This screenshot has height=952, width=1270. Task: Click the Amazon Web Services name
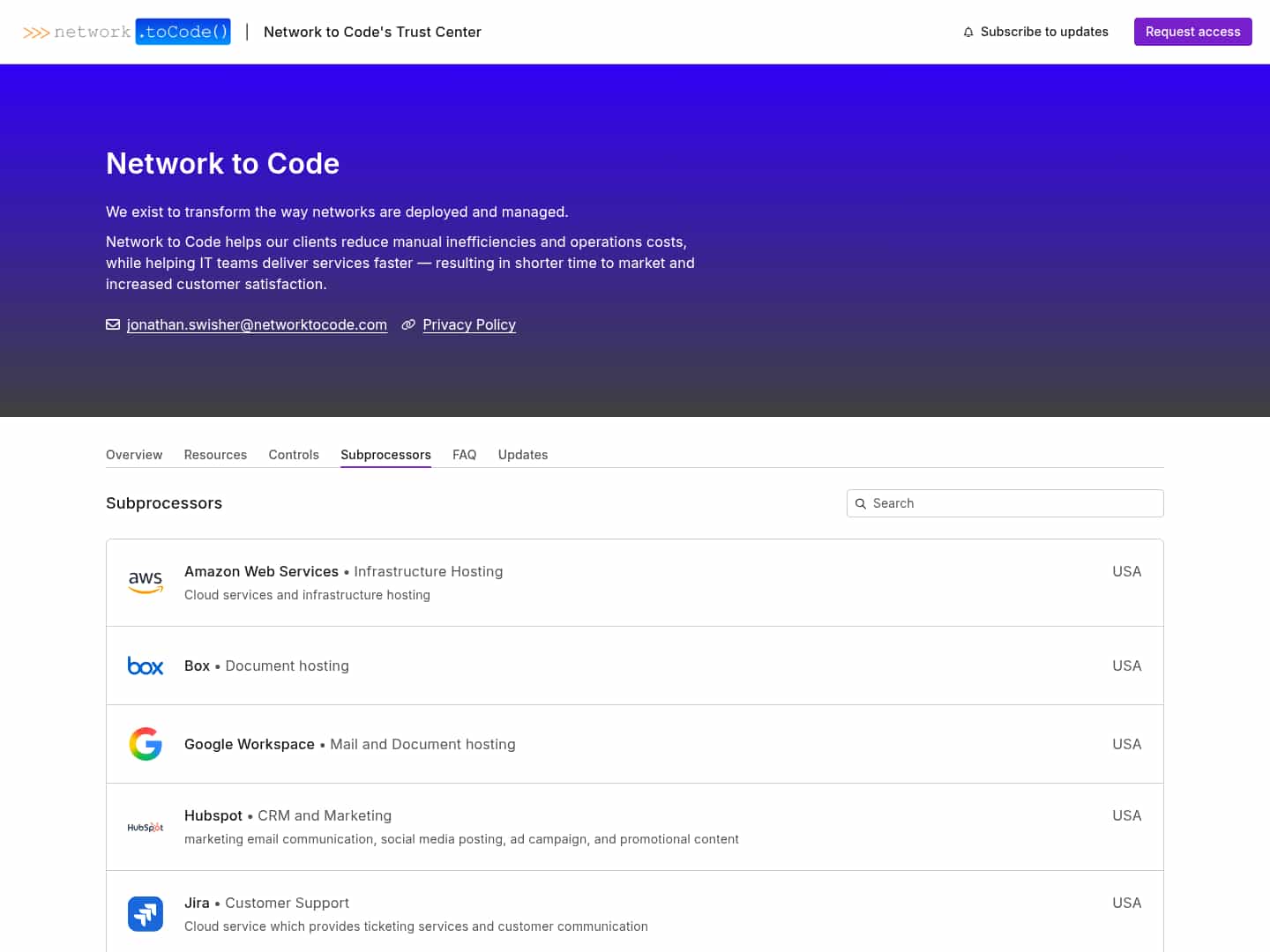261,571
